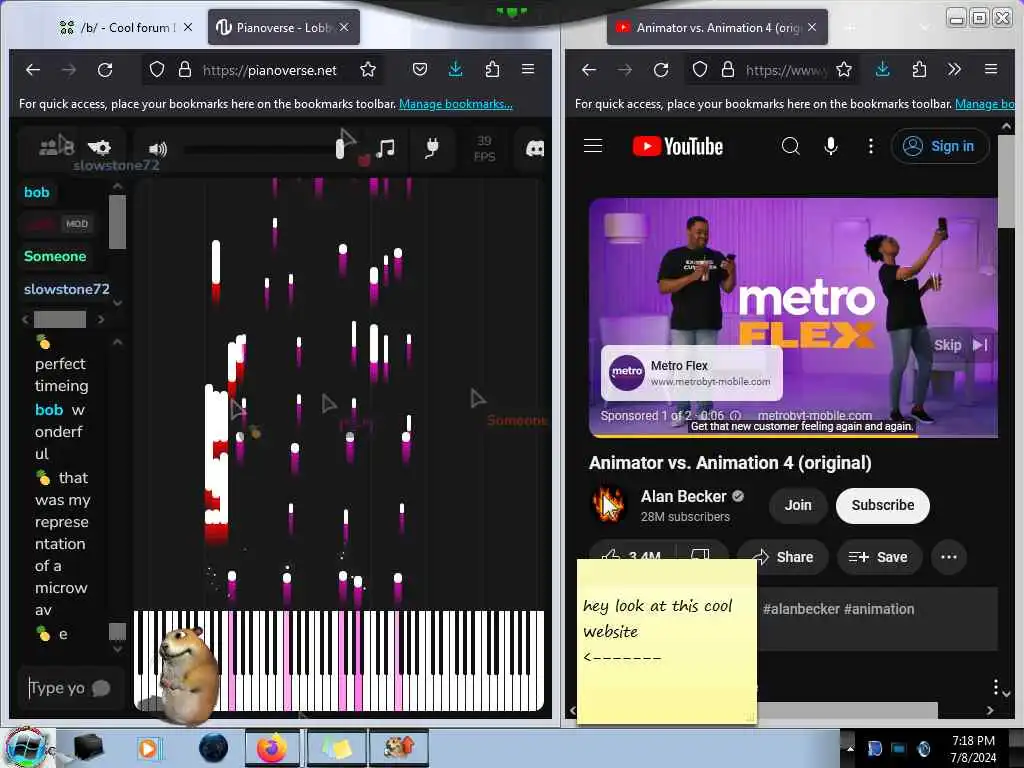Click Sign in on YouTube
This screenshot has height=768, width=1024.
[x=940, y=146]
